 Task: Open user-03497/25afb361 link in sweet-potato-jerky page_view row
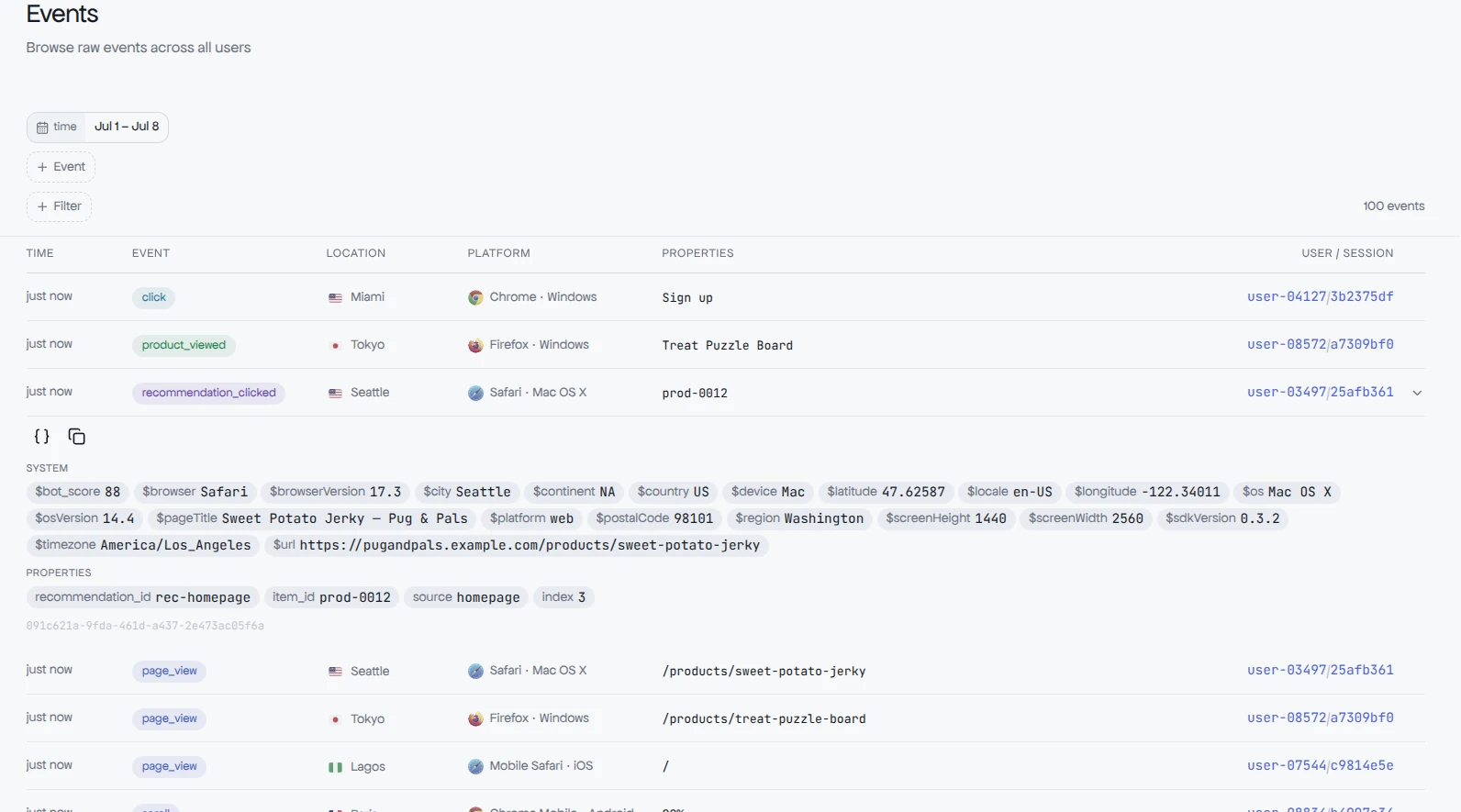pos(1320,670)
